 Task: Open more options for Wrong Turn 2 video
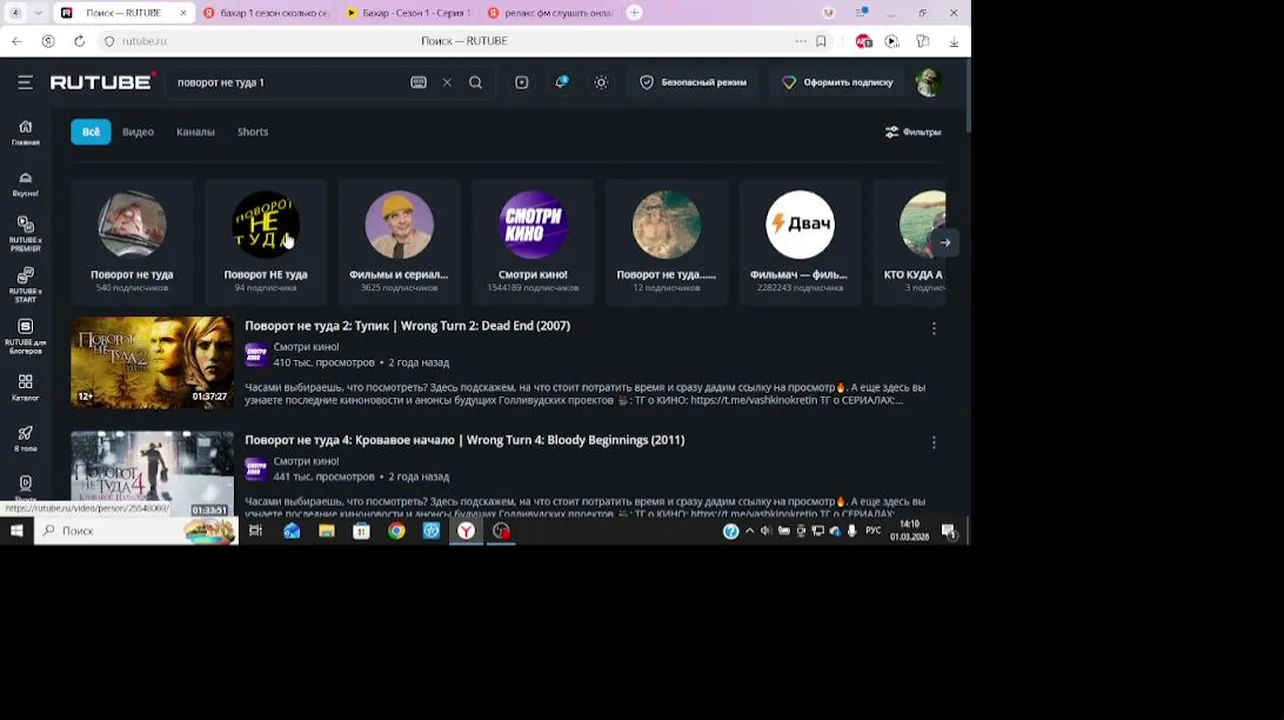pos(934,328)
